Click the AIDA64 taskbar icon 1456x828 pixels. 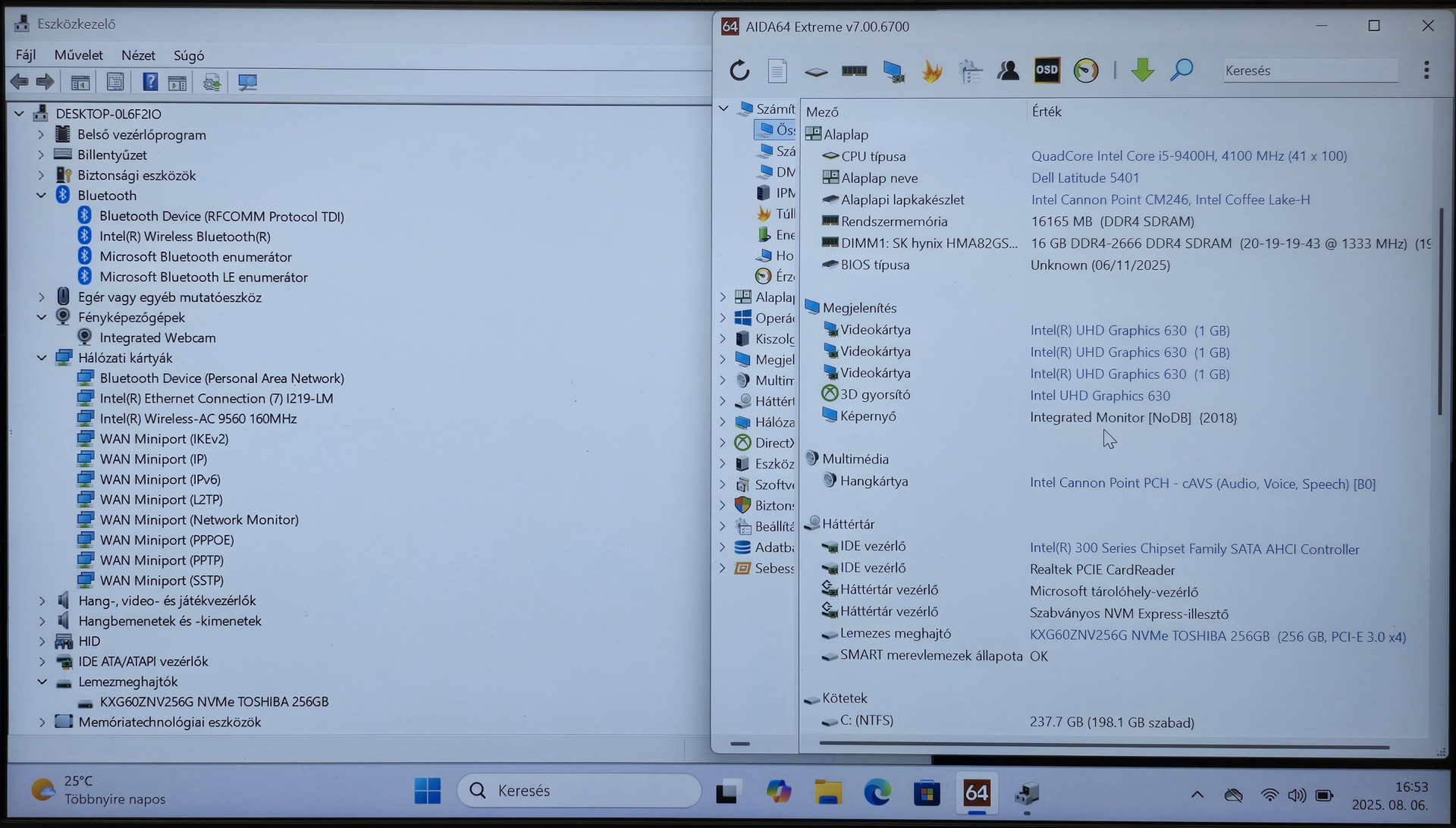[x=976, y=793]
